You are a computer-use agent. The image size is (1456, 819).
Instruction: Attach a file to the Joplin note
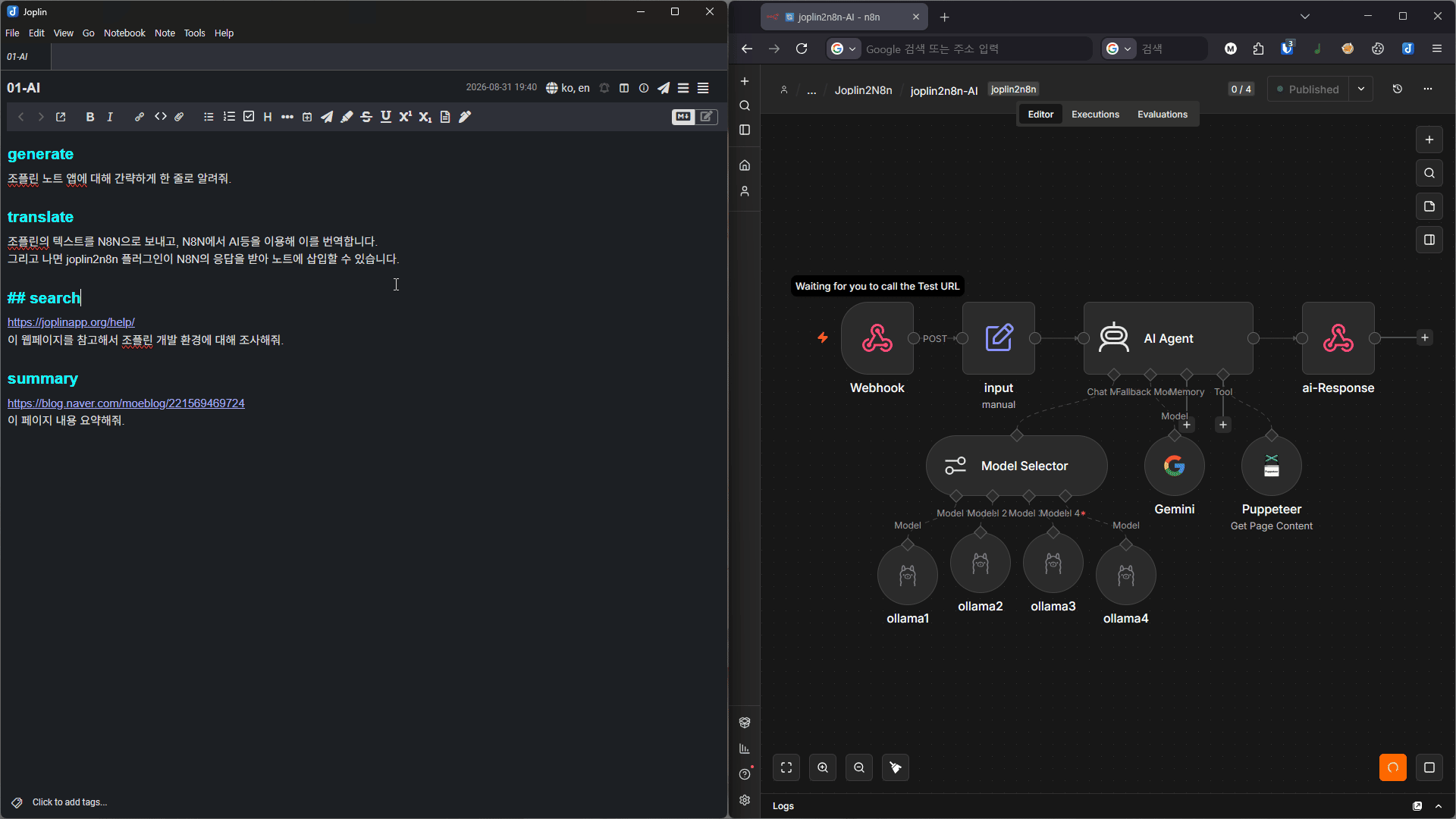pos(179,117)
